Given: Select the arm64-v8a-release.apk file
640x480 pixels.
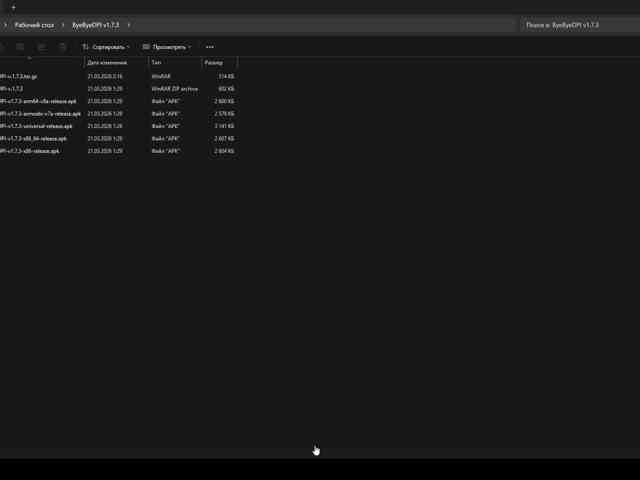Looking at the screenshot, I should [38, 101].
